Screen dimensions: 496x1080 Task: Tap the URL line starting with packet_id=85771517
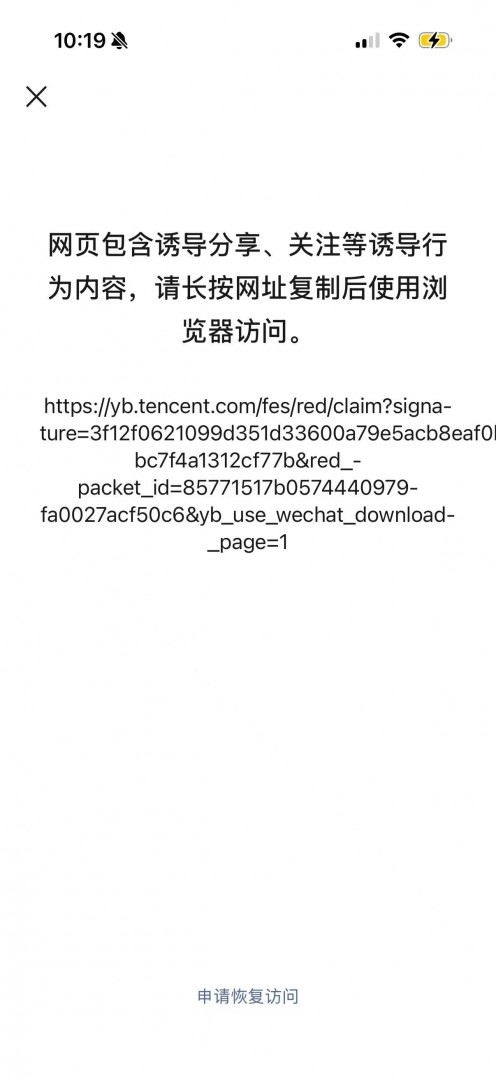(248, 488)
